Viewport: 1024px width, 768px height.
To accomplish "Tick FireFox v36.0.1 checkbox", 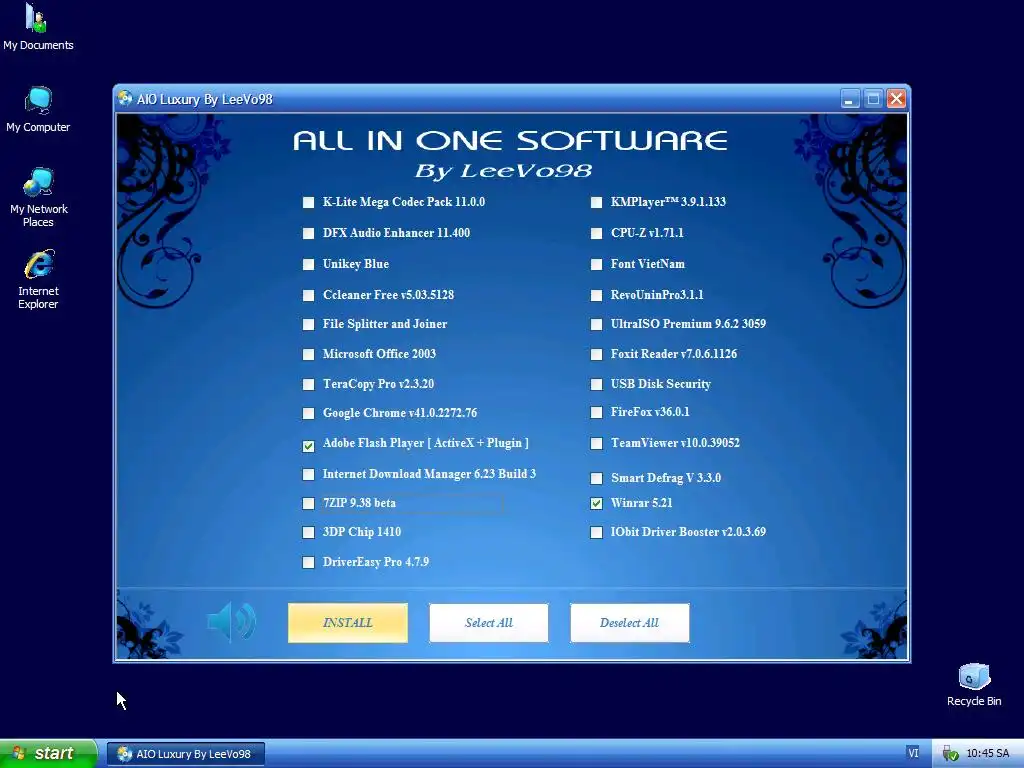I will (x=596, y=413).
